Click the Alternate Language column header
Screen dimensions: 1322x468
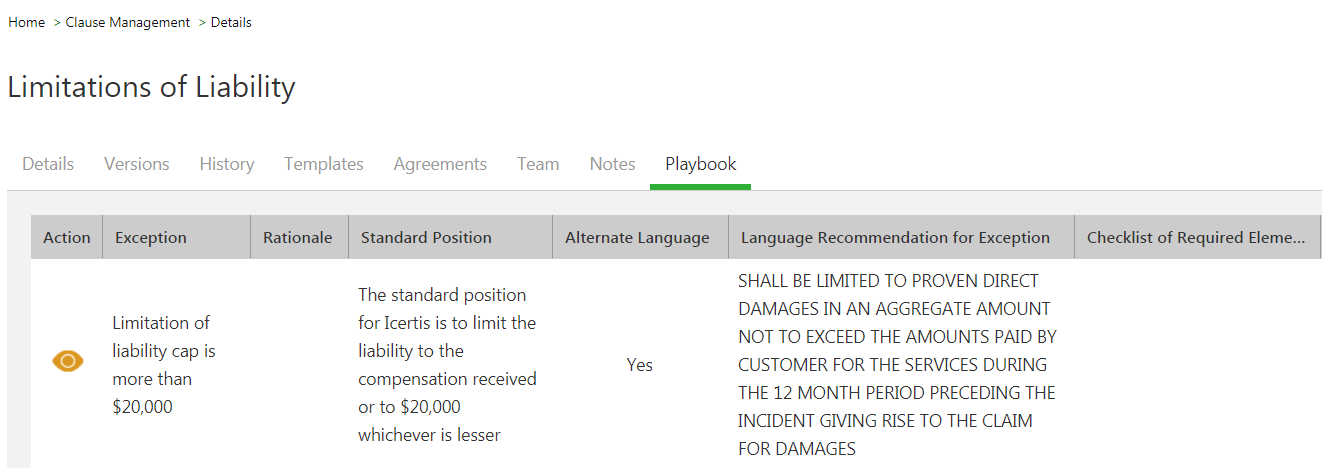click(x=637, y=238)
